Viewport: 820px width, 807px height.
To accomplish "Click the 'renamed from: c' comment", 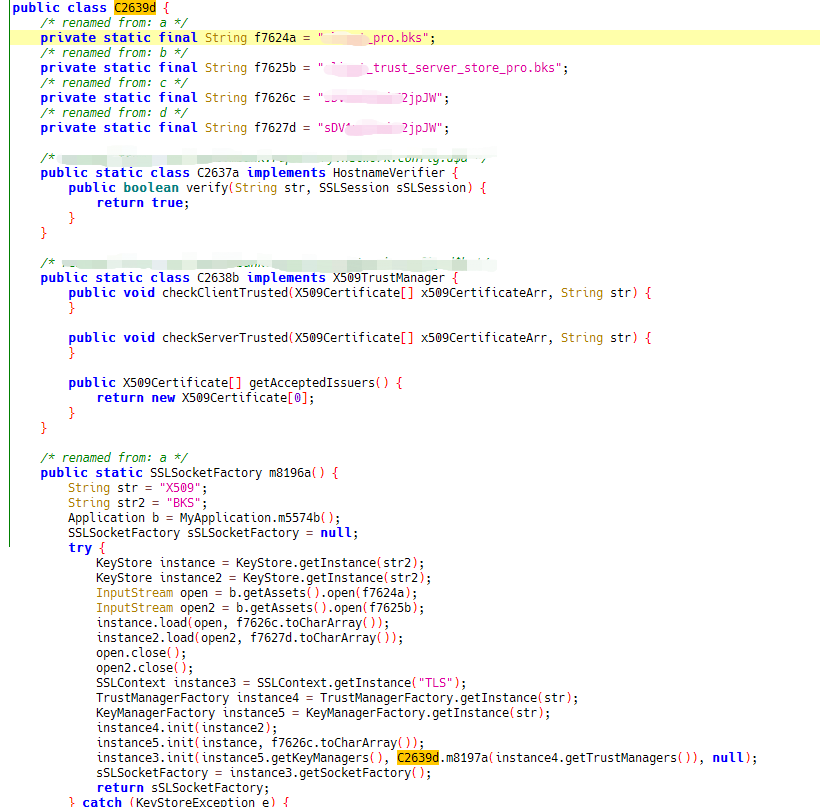I will [114, 83].
